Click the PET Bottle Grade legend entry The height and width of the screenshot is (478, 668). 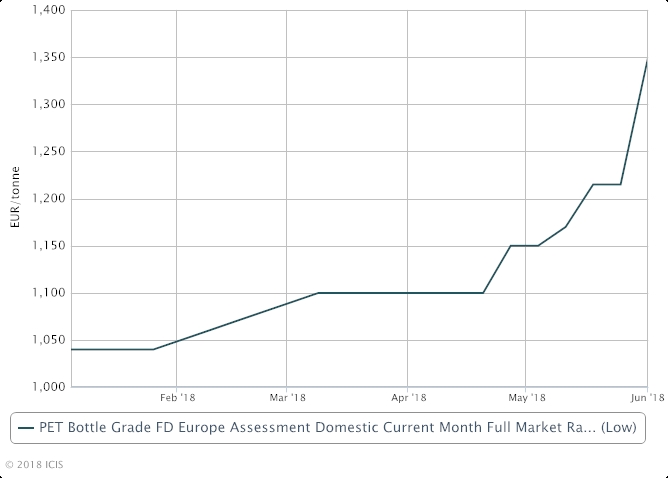click(x=325, y=429)
